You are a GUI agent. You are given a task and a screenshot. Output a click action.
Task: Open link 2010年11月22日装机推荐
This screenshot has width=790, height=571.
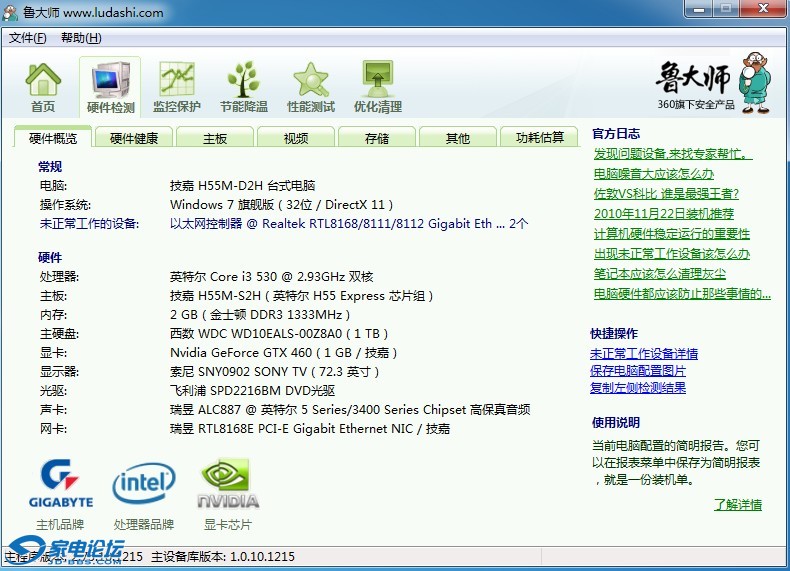tap(664, 214)
